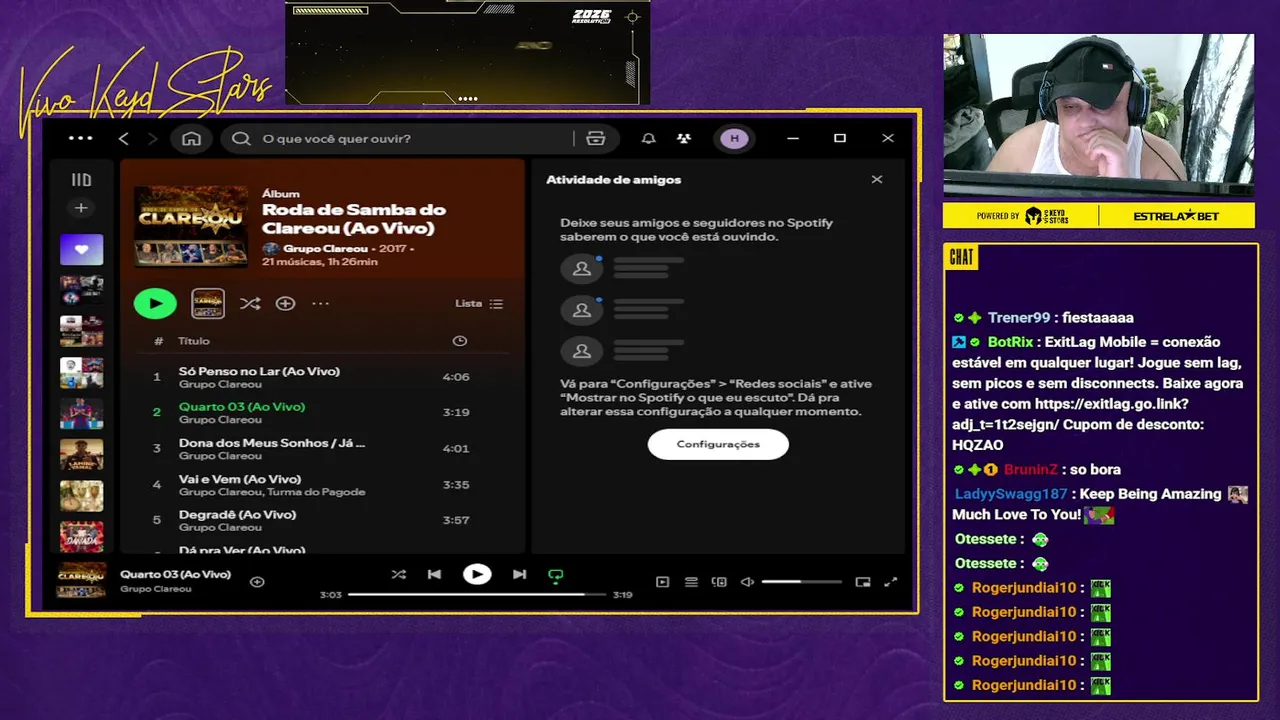
Task: Open now playing title Quarto 03 in bottom bar
Action: tap(175, 574)
